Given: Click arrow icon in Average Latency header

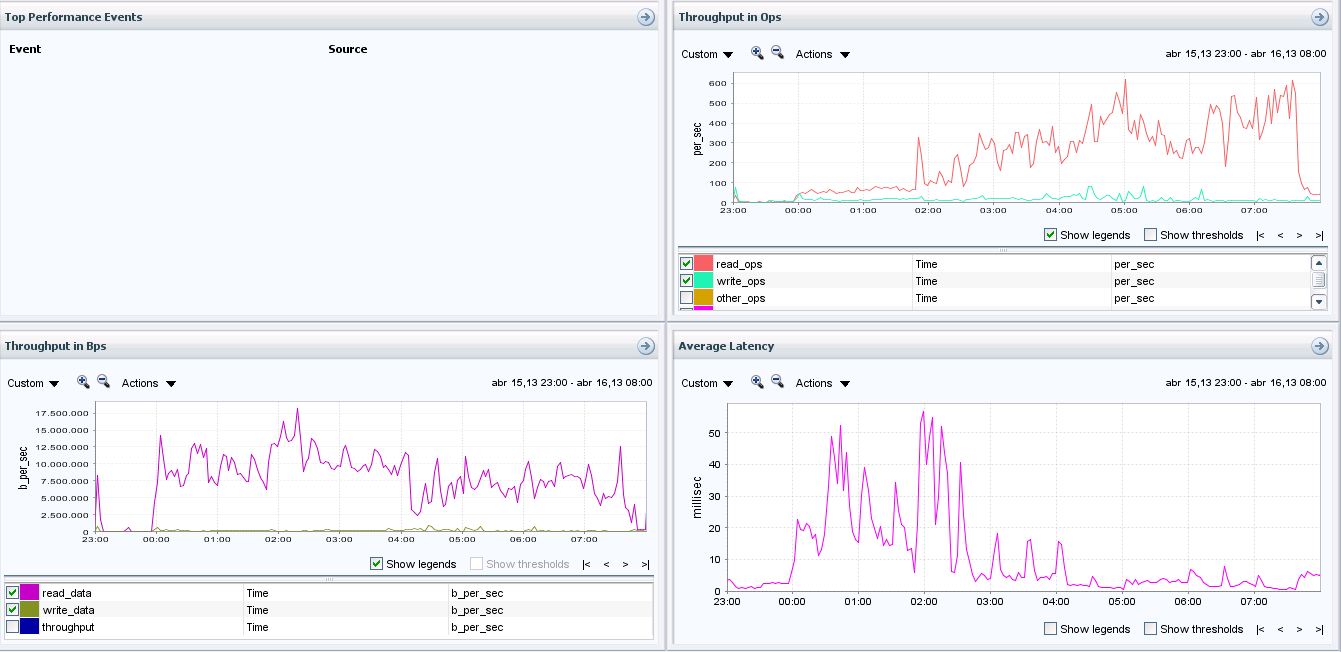Looking at the screenshot, I should [x=1319, y=346].
